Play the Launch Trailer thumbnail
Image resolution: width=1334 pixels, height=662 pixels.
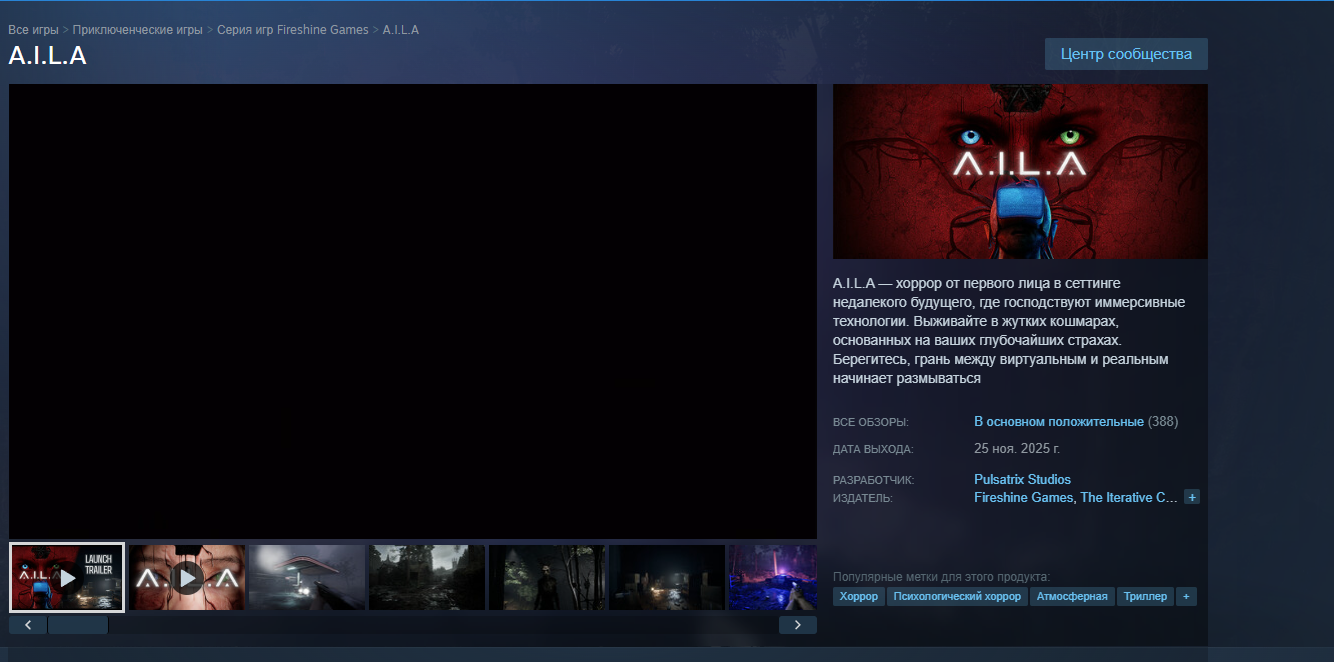tap(67, 577)
